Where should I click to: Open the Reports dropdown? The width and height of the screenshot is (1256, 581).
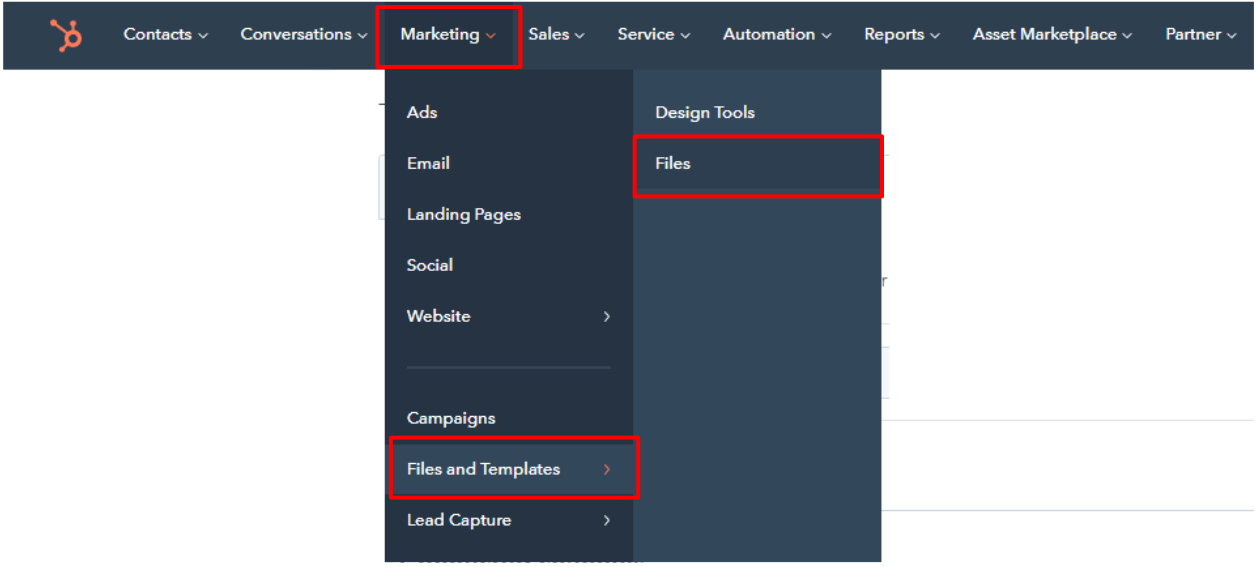[x=902, y=35]
